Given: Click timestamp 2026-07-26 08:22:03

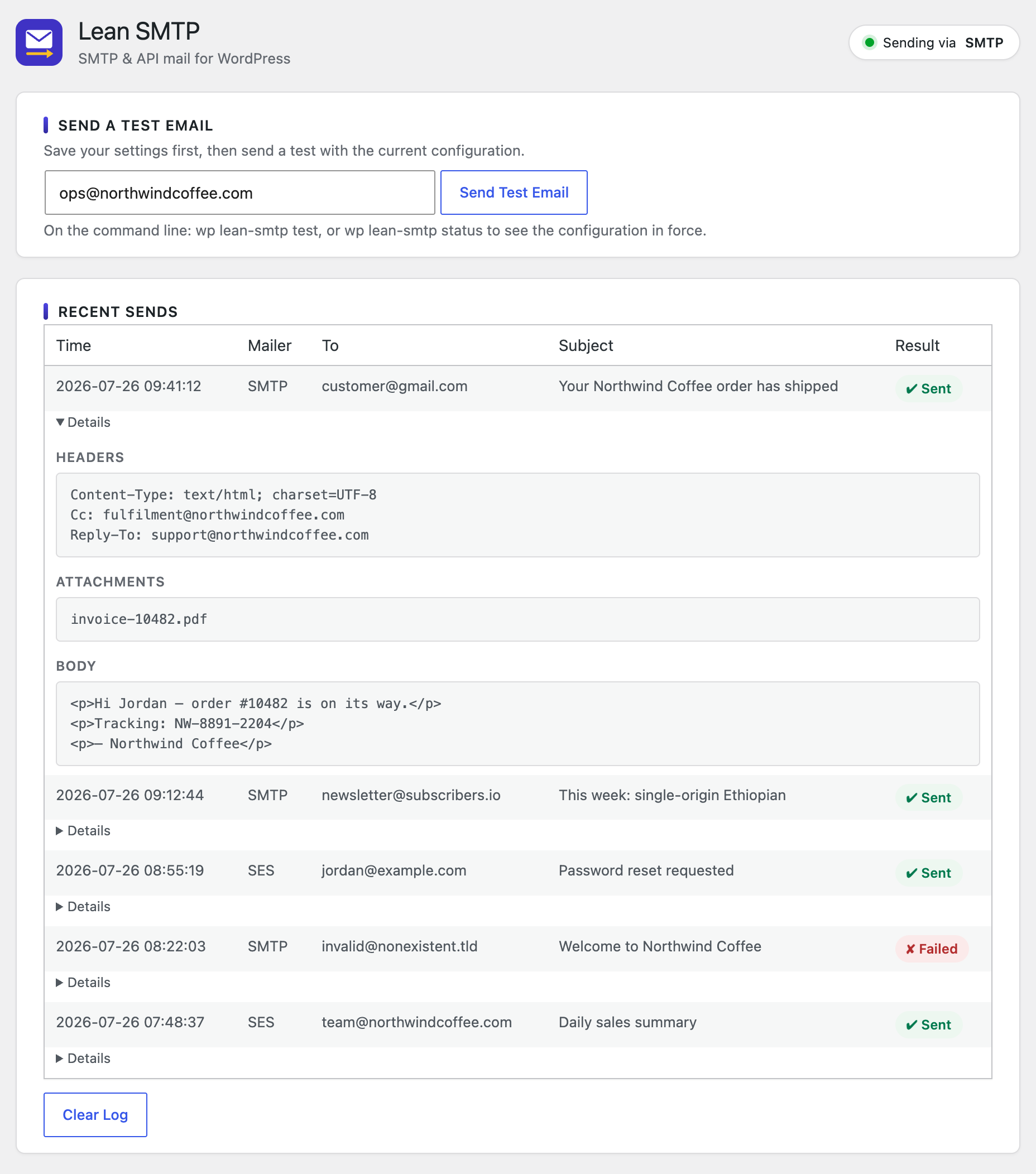Looking at the screenshot, I should [131, 946].
